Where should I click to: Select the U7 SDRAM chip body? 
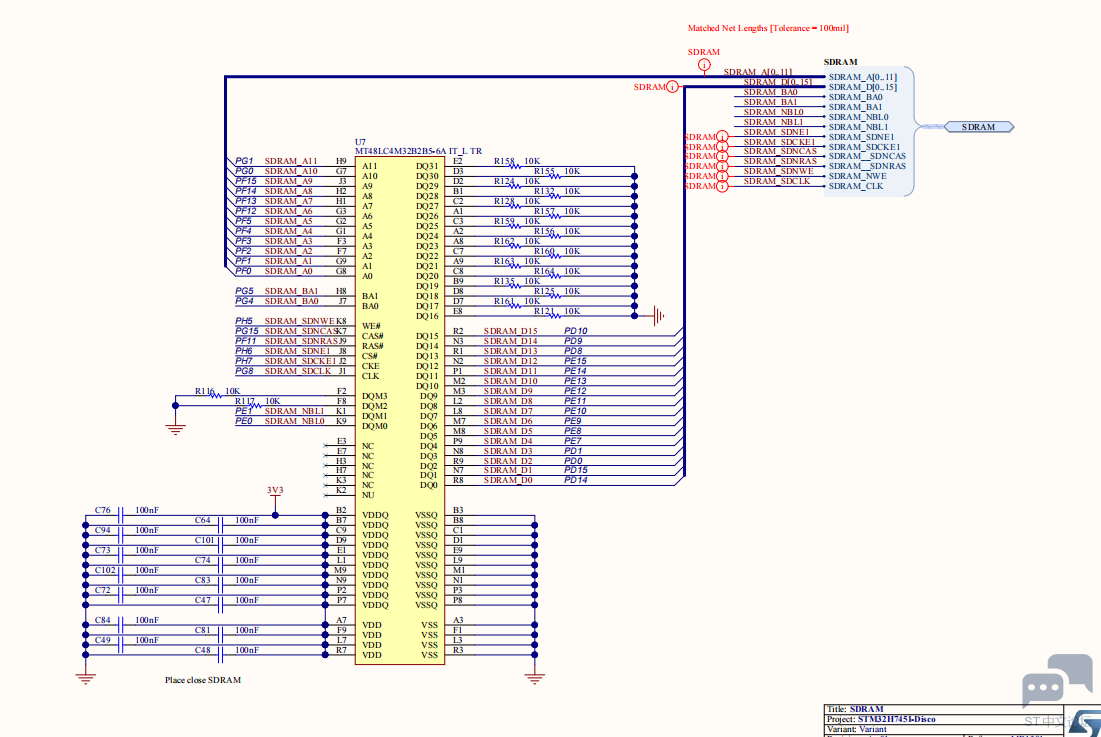click(x=400, y=410)
